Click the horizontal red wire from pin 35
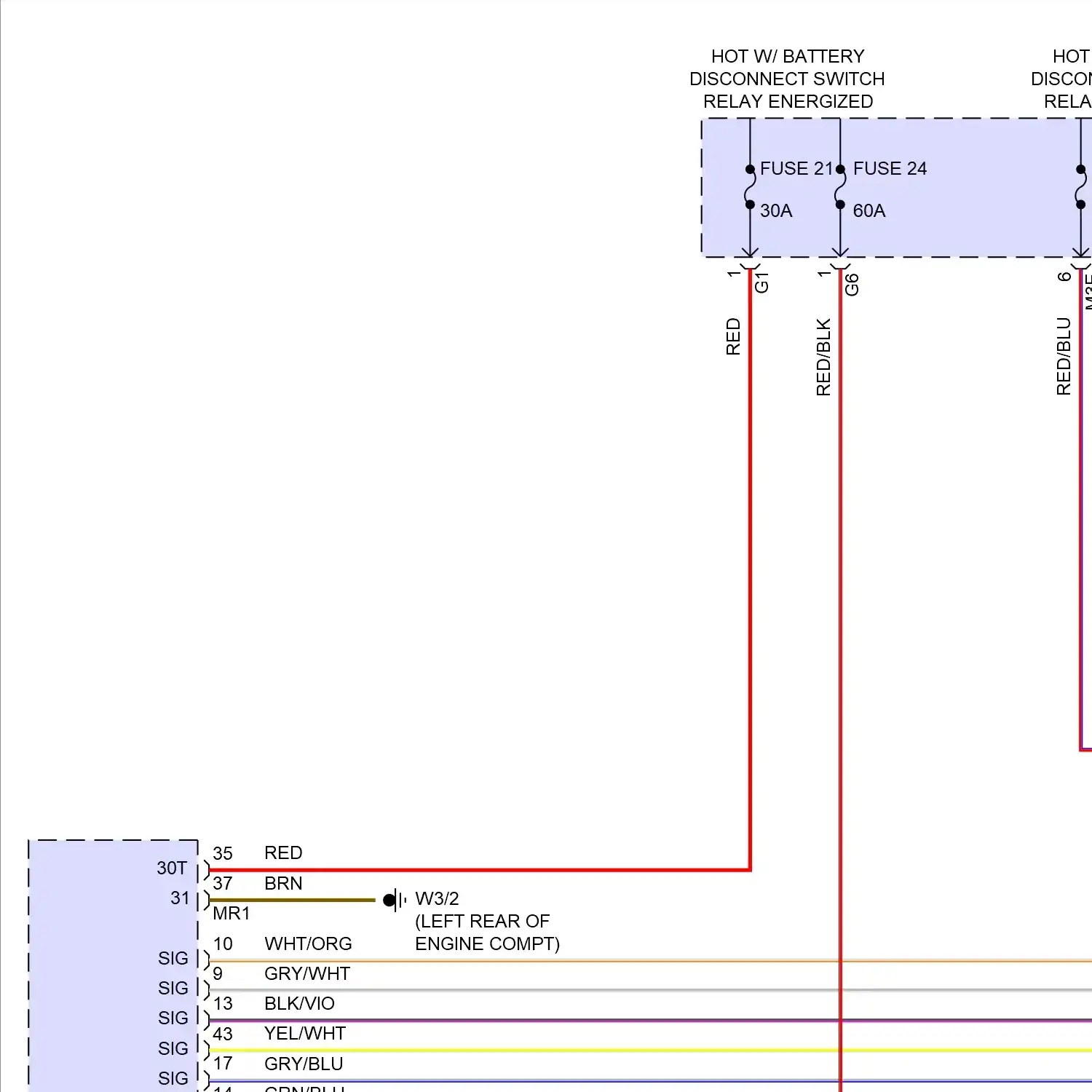Viewport: 1092px width, 1092px height. click(x=479, y=869)
